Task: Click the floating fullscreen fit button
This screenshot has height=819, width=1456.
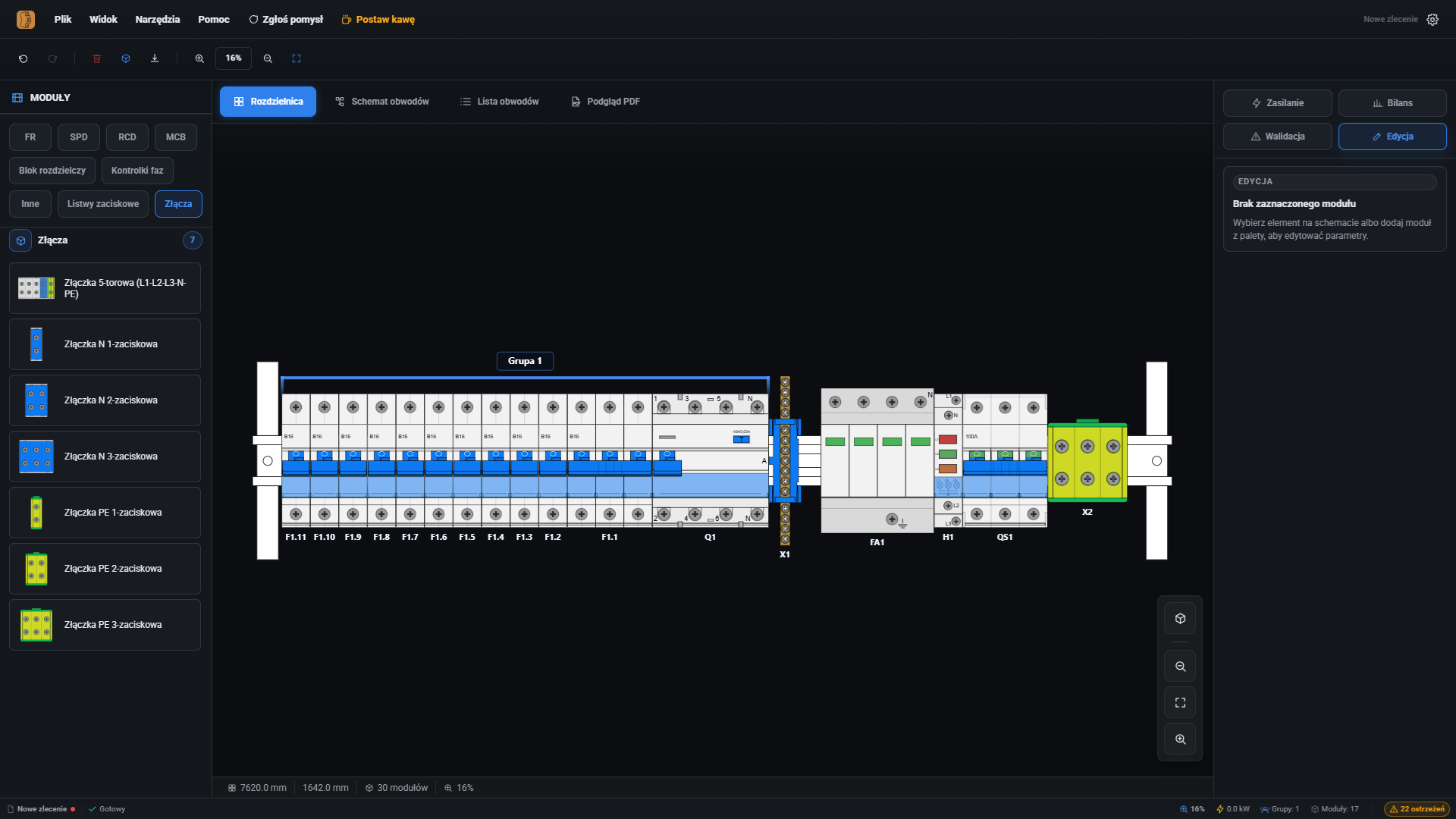Action: point(1180,703)
